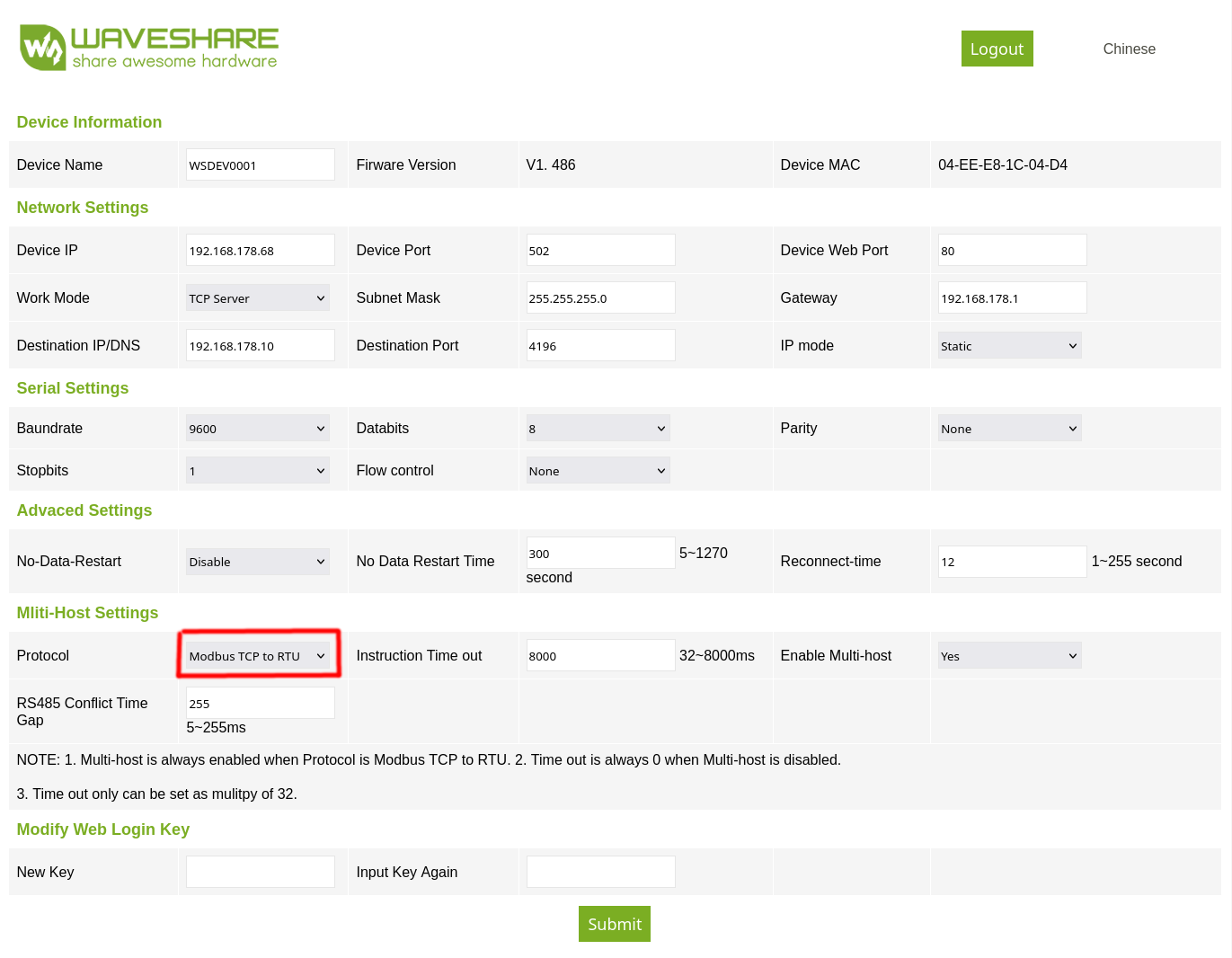This screenshot has height=958, width=1232.
Task: Click the New Key password field
Action: pyautogui.click(x=260, y=872)
